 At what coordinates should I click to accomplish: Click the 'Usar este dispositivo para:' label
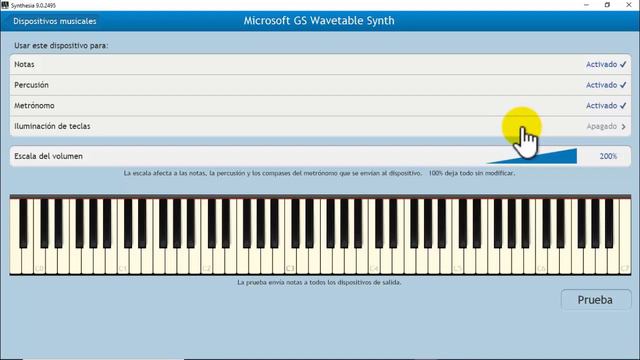click(x=61, y=46)
